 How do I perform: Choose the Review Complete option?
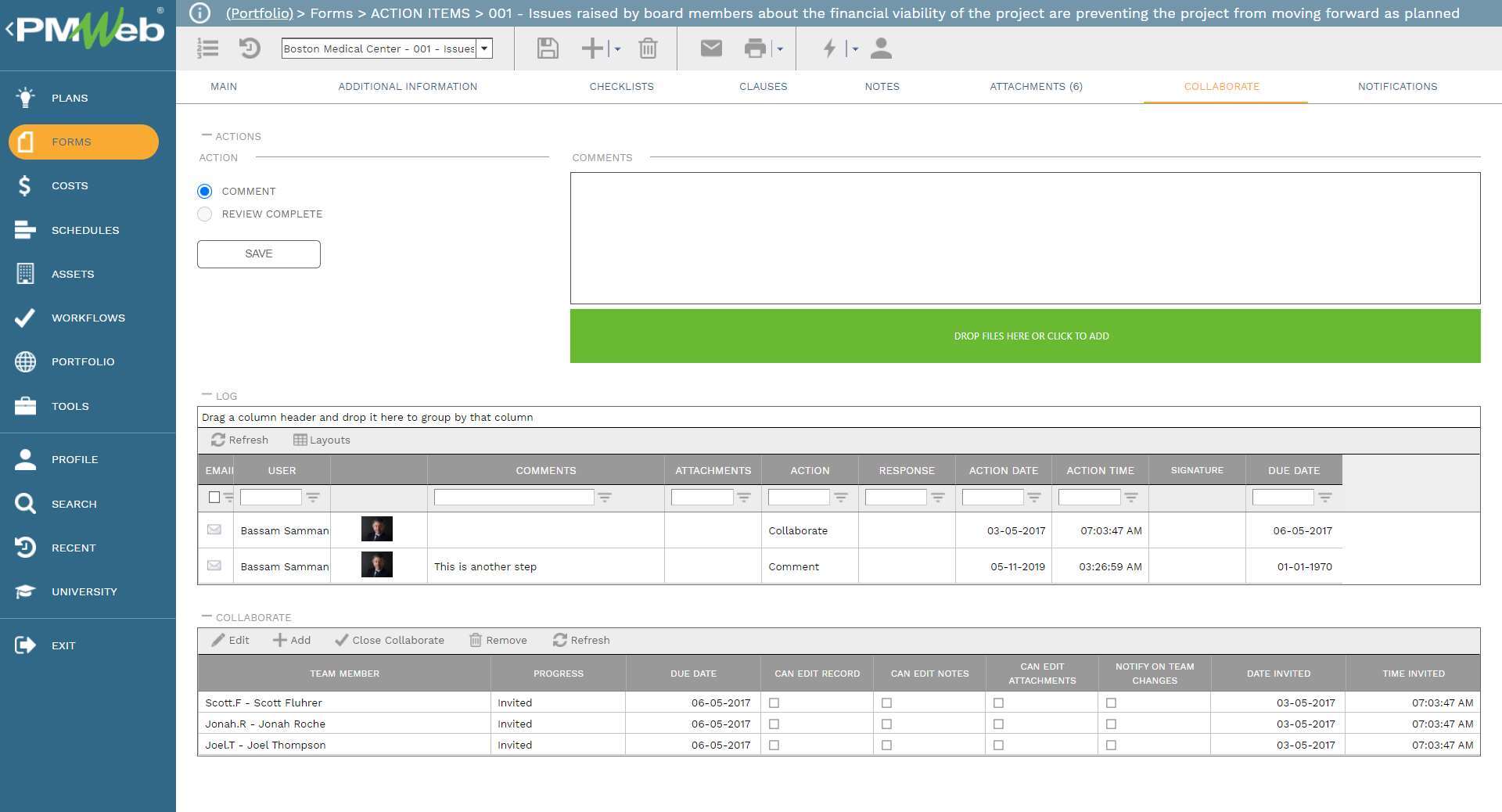tap(204, 214)
